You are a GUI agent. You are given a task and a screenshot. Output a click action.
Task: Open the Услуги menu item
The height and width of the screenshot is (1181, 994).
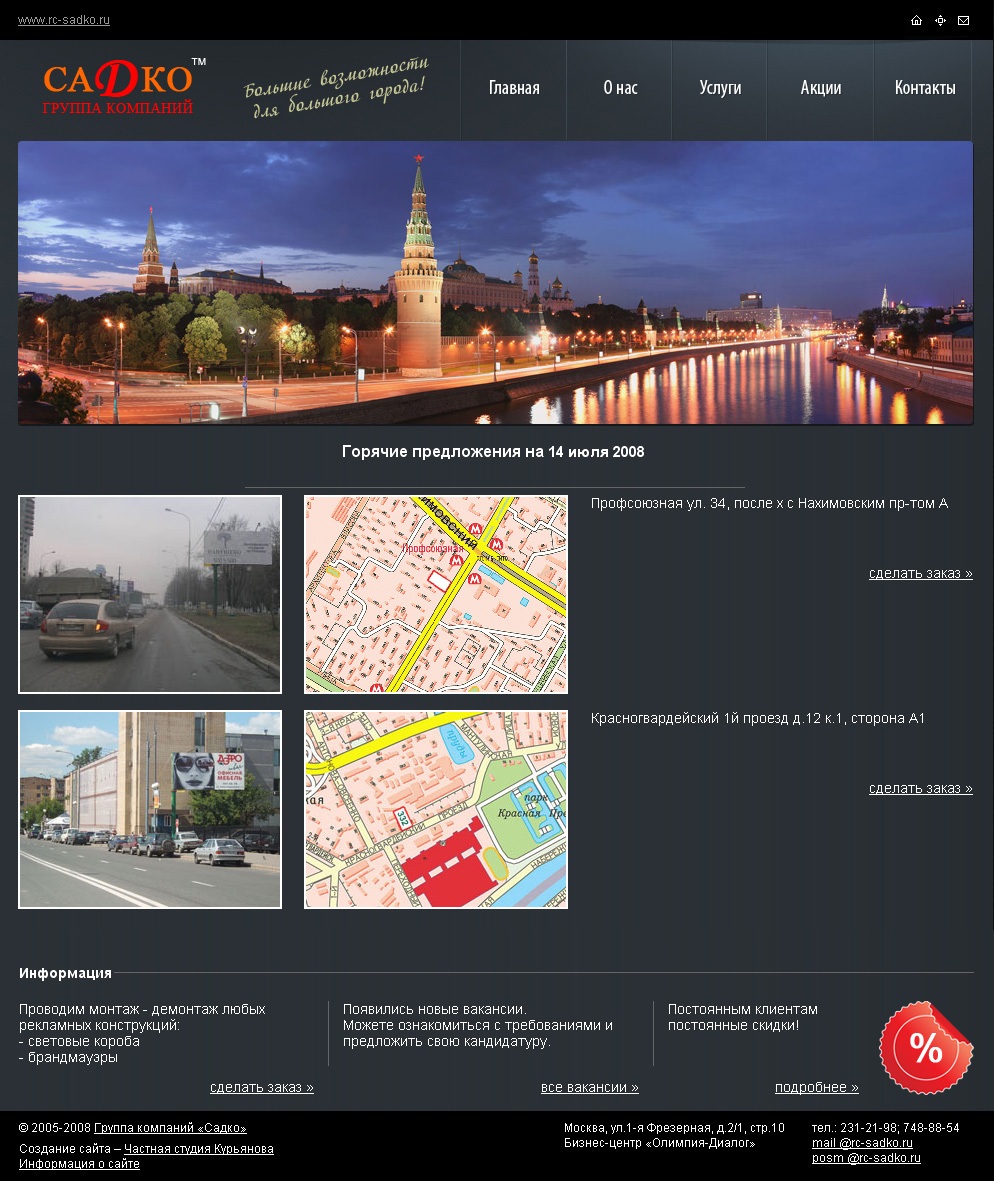720,88
